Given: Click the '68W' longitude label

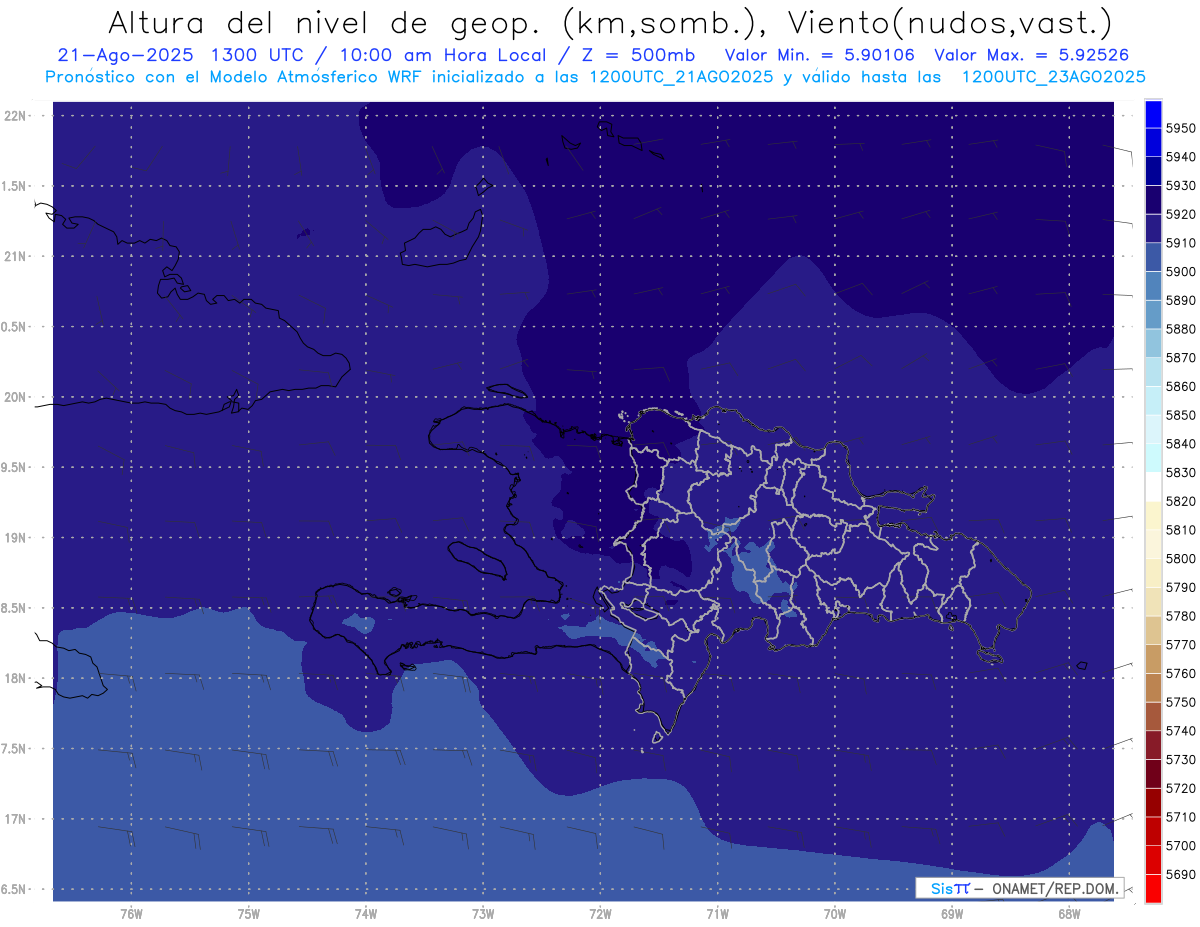Looking at the screenshot, I should coord(1068,914).
